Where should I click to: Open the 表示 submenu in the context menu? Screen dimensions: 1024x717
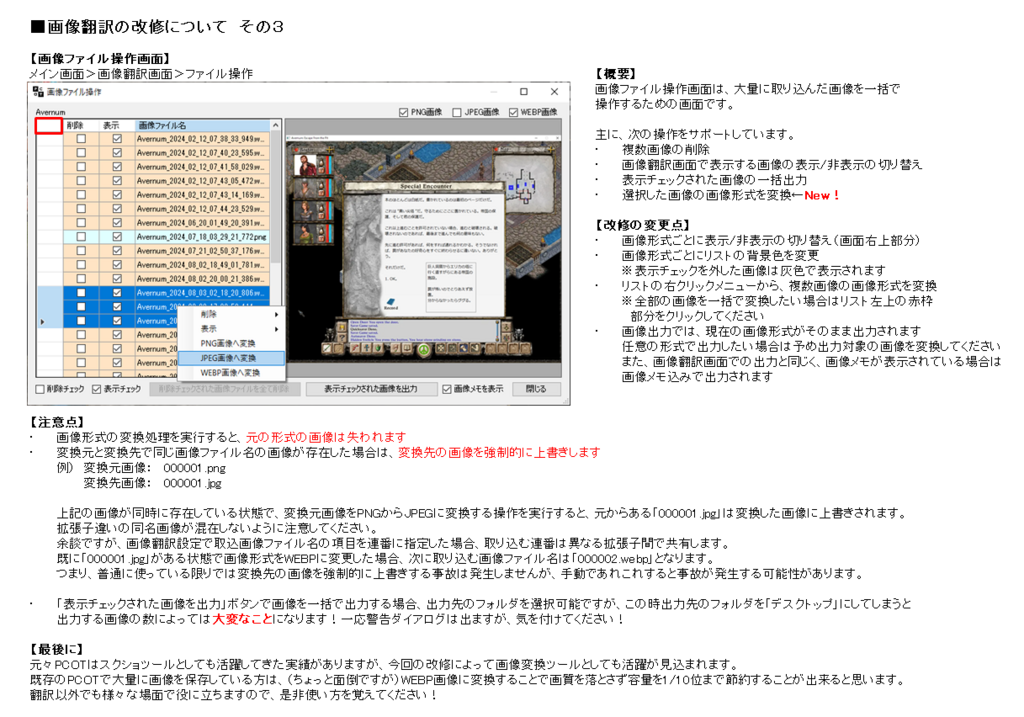tap(232, 329)
